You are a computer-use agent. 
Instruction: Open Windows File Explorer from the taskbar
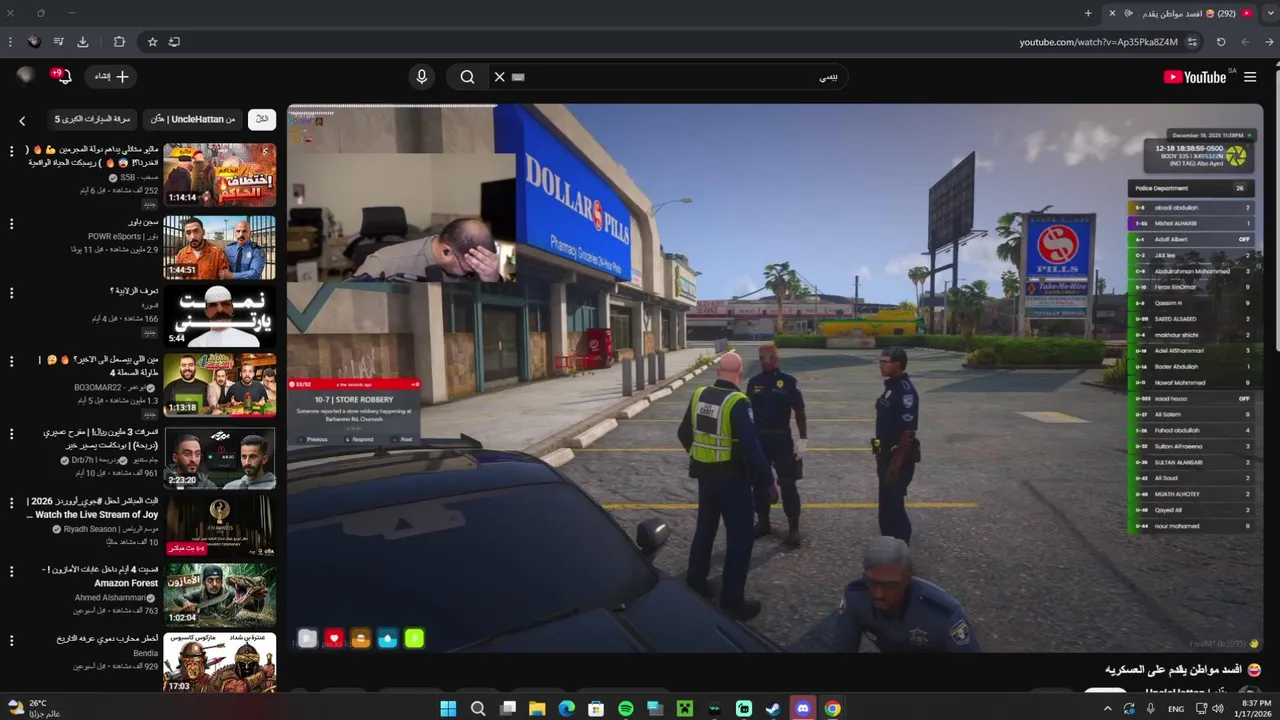537,708
